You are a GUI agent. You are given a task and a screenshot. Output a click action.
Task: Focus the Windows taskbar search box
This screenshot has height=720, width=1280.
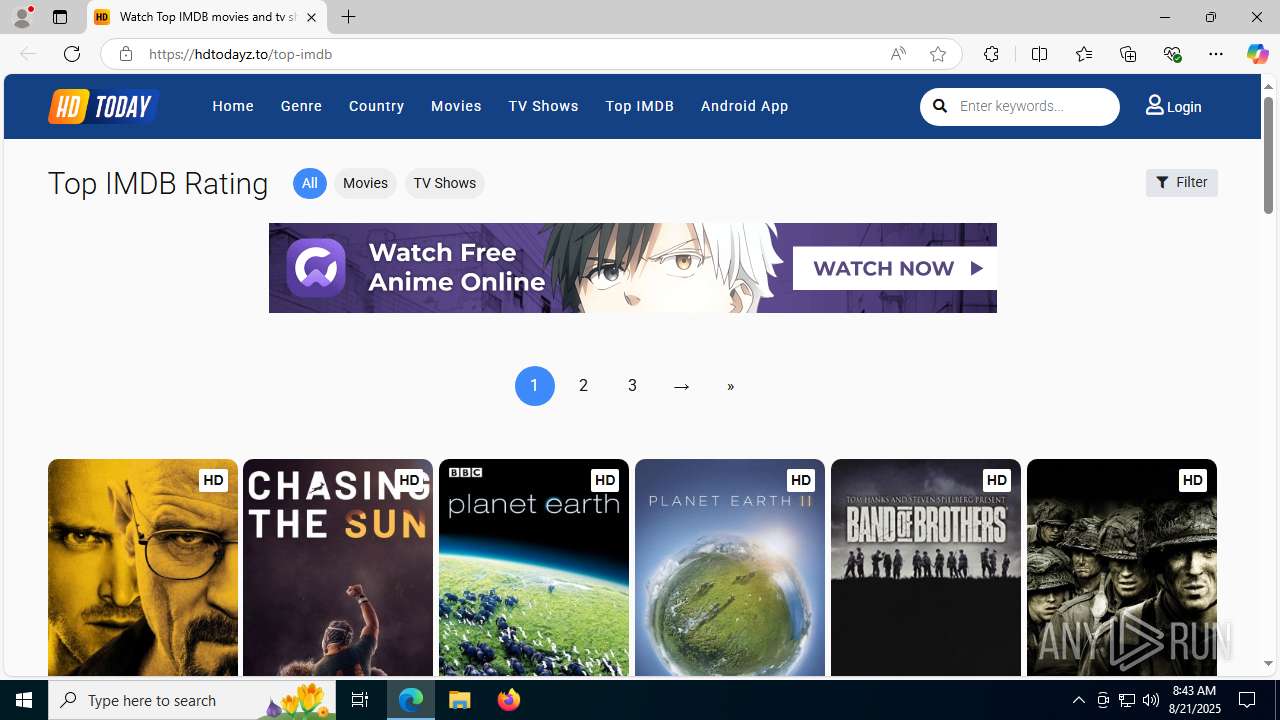pos(191,700)
